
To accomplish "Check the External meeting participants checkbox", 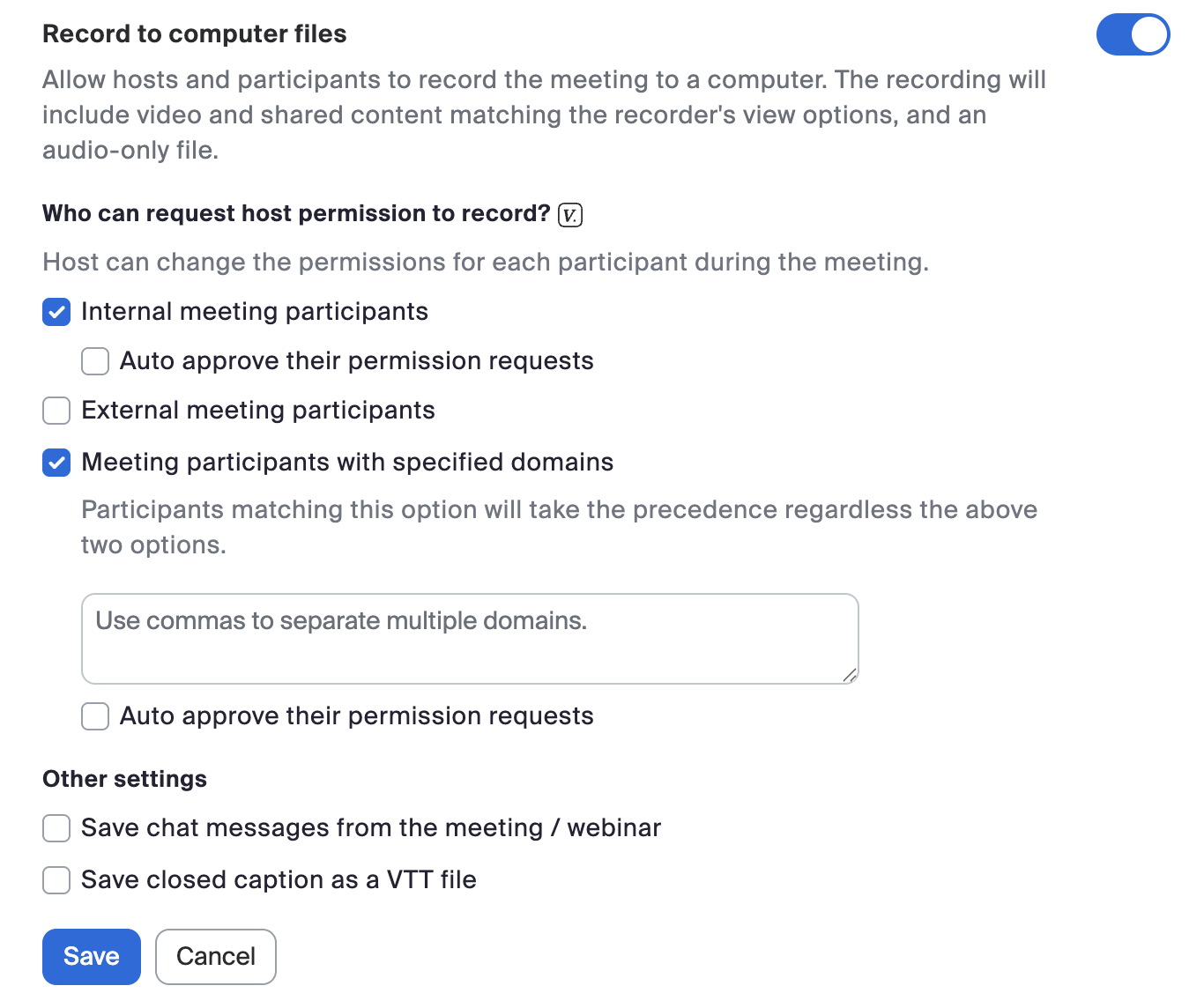I will click(56, 411).
